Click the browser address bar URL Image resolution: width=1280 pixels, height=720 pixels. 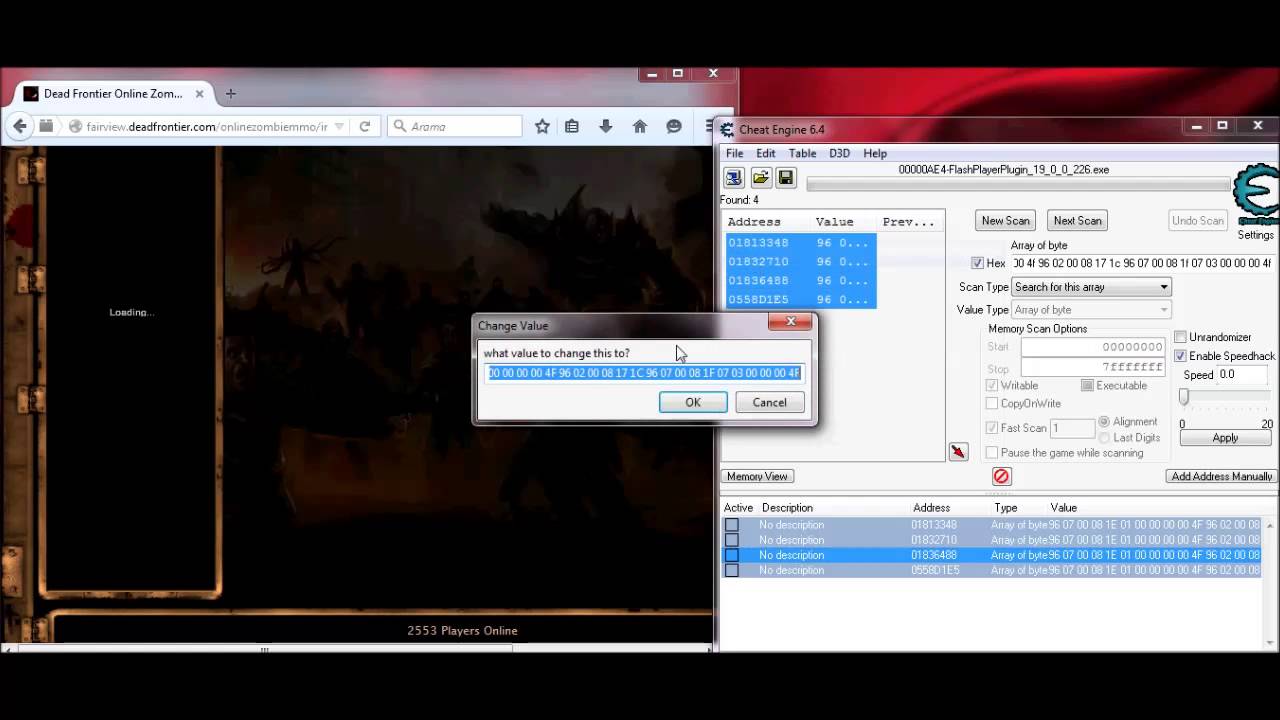pyautogui.click(x=207, y=126)
